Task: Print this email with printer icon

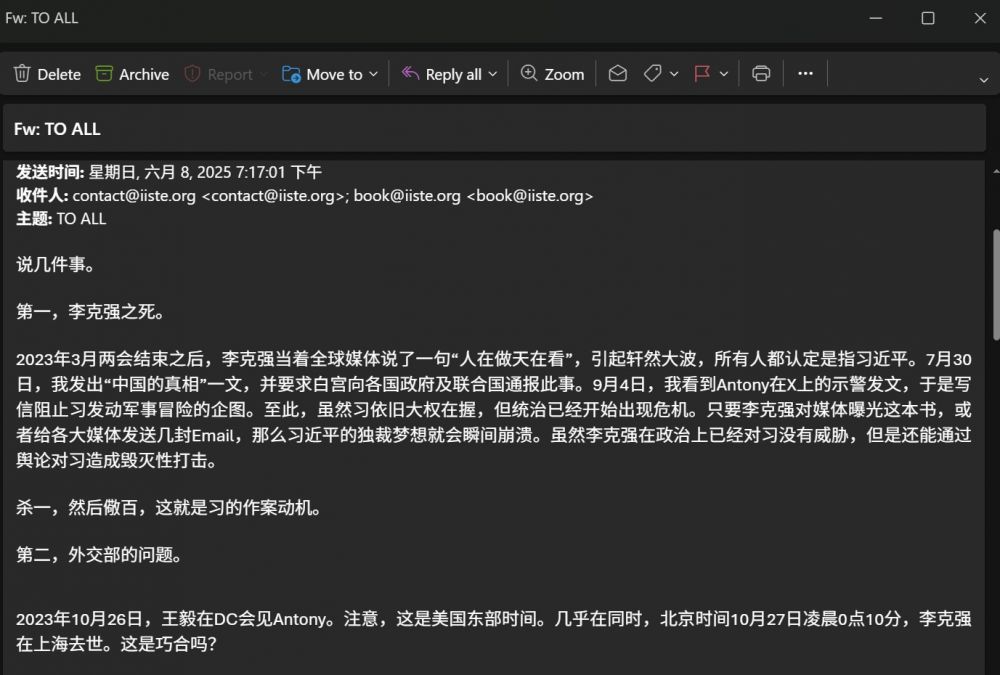Action: tap(761, 74)
